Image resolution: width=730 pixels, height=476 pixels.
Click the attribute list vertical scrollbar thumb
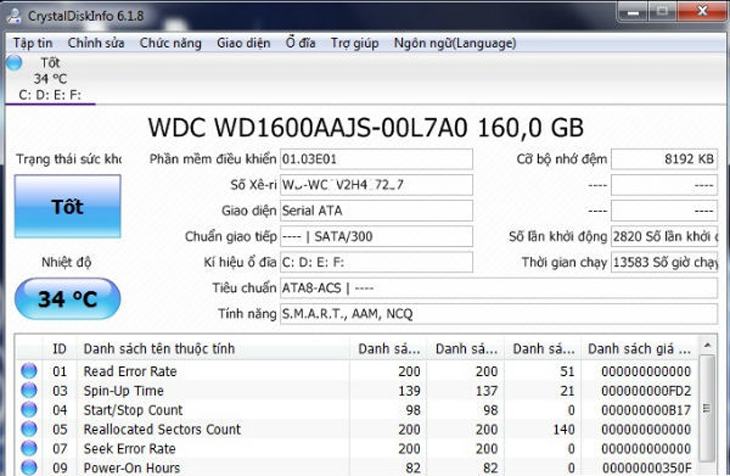coord(707,408)
